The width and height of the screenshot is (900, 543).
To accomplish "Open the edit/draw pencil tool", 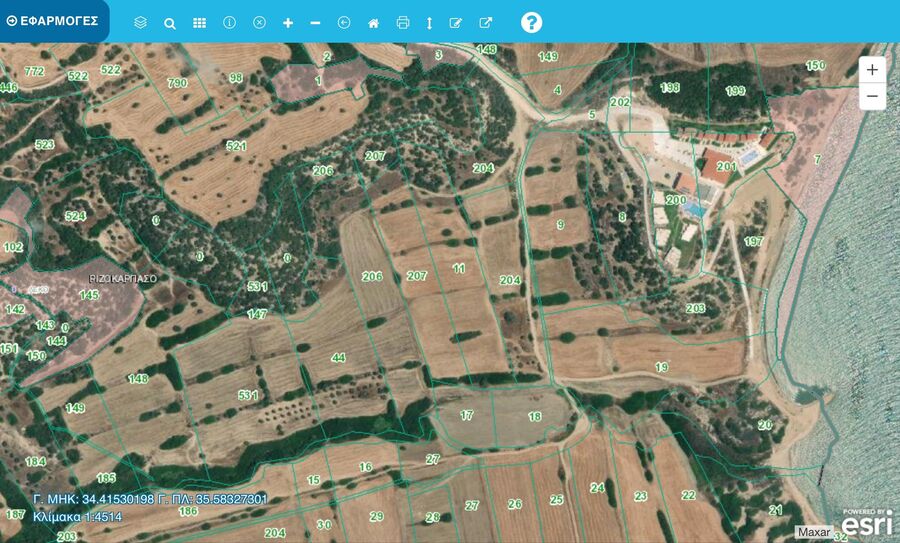I will point(456,22).
